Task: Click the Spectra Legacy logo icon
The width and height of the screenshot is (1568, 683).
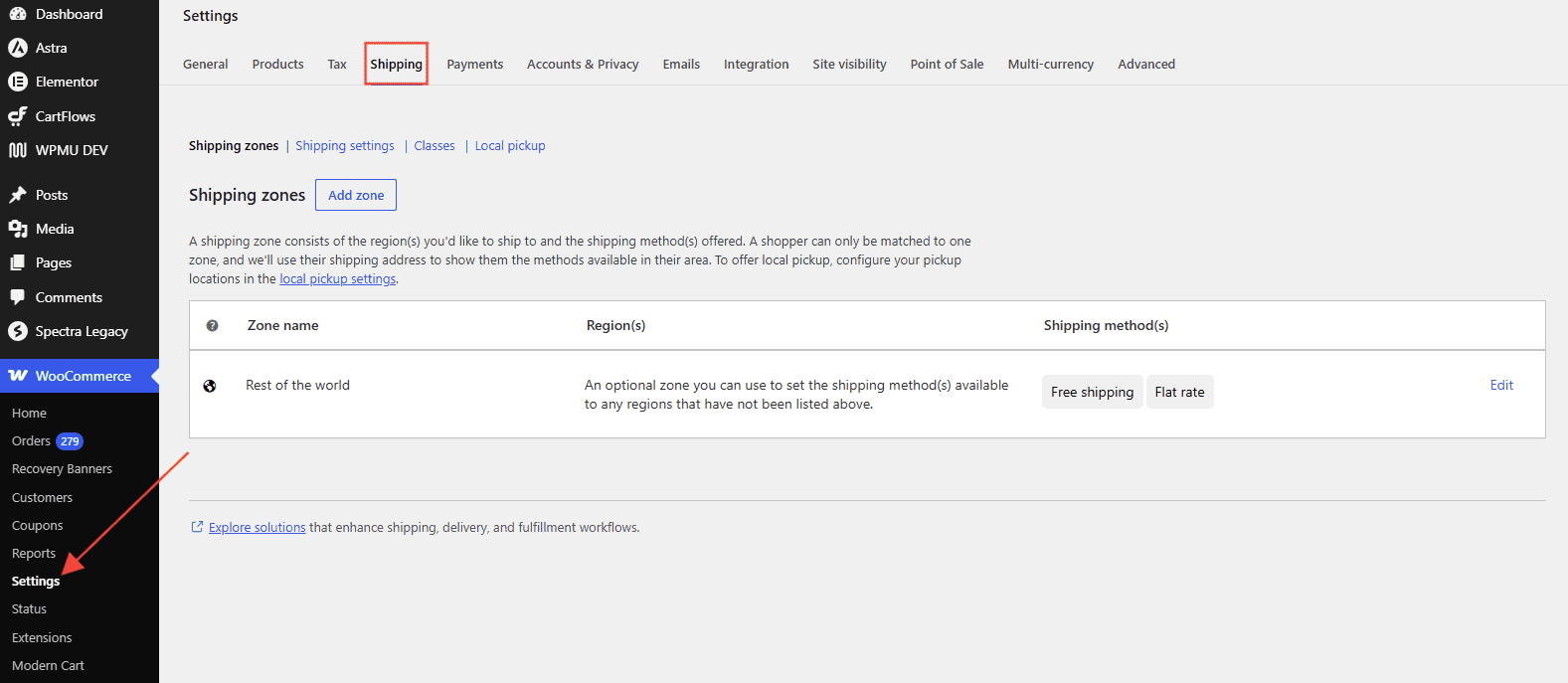Action: pyautogui.click(x=18, y=331)
